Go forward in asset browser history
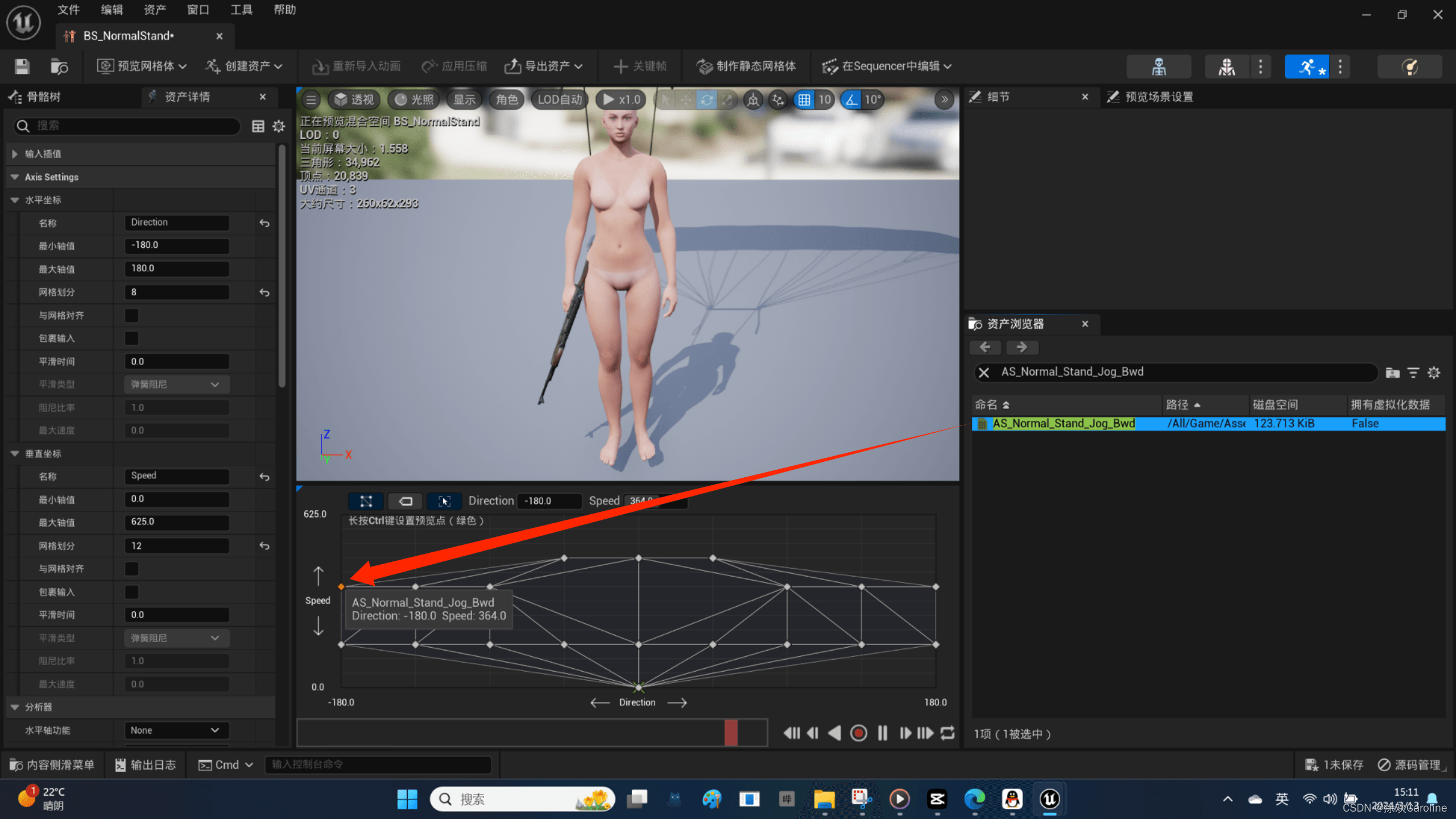 coord(1022,347)
